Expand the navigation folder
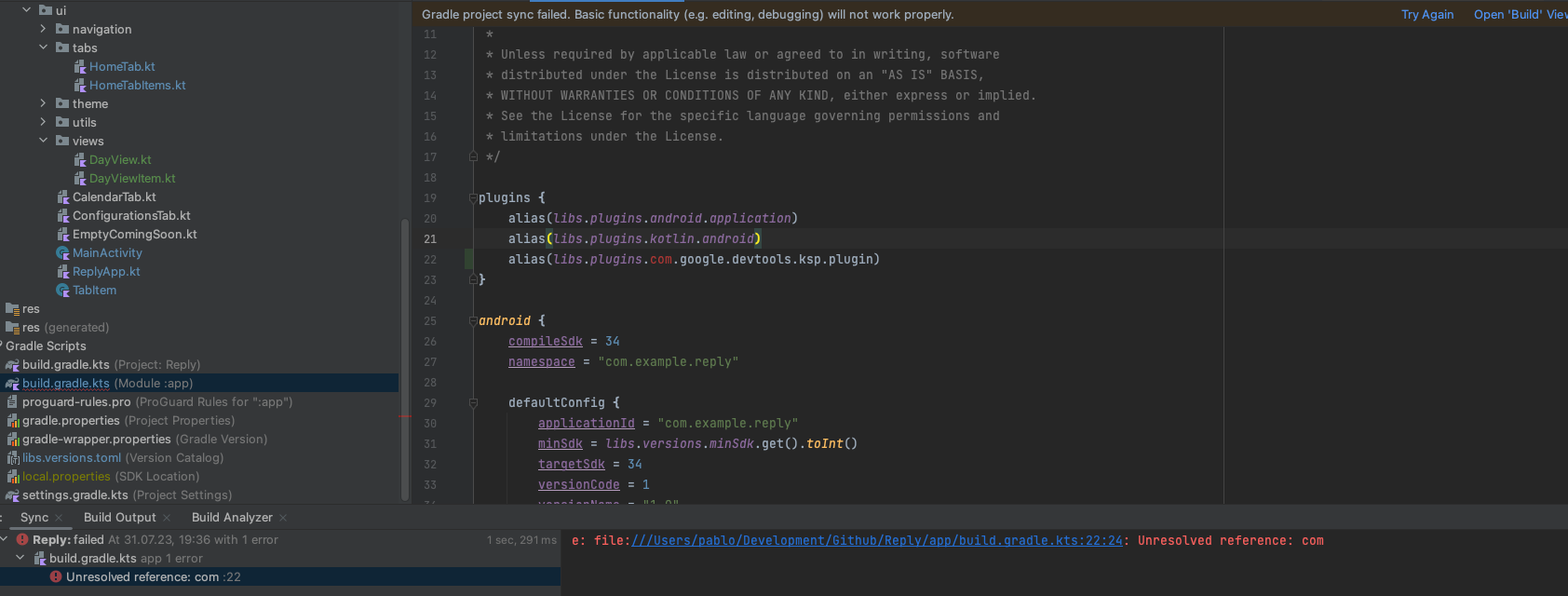Screen dimensions: 1568x596 (x=43, y=30)
